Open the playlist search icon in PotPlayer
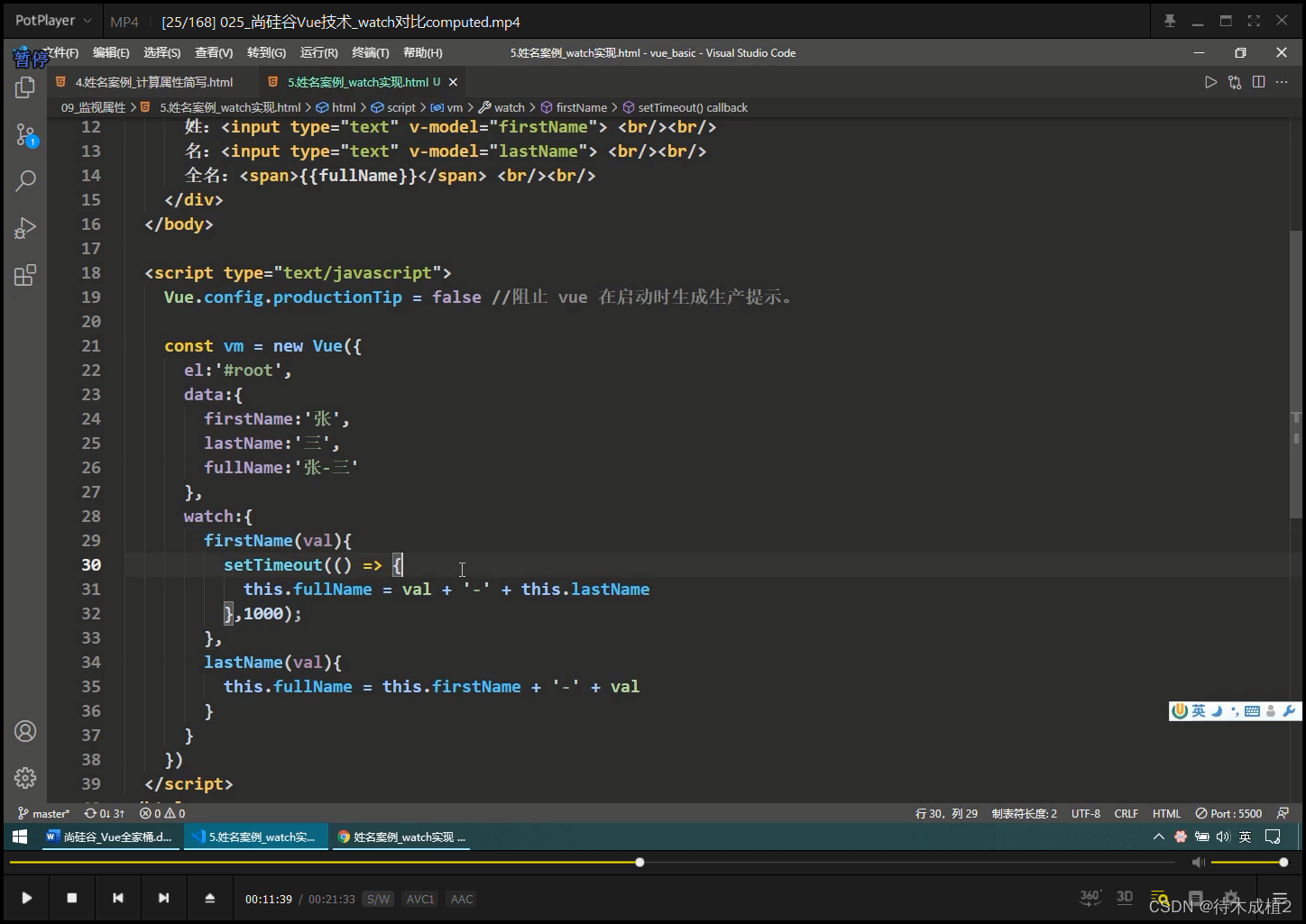 tap(1159, 898)
